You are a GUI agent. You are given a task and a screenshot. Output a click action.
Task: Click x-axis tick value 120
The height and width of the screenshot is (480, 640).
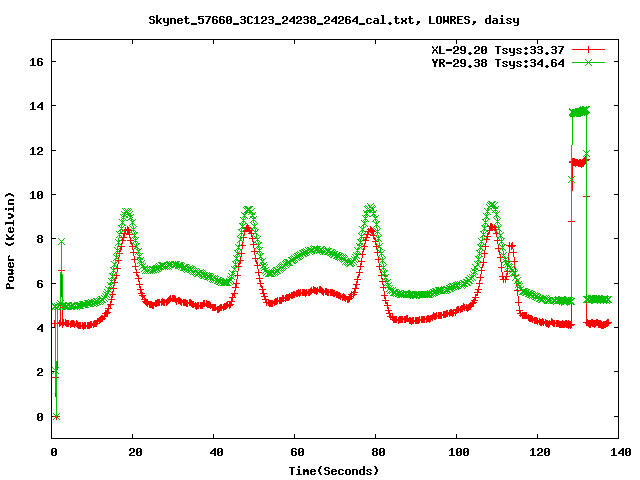pos(540,452)
